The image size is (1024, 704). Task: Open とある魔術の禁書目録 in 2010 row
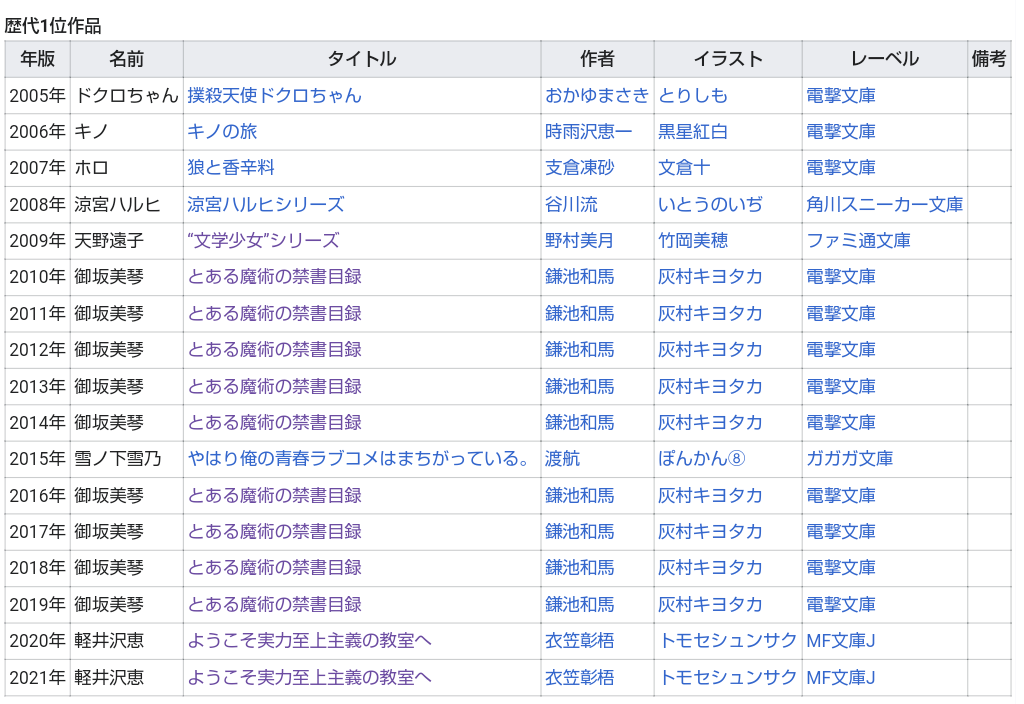point(275,277)
